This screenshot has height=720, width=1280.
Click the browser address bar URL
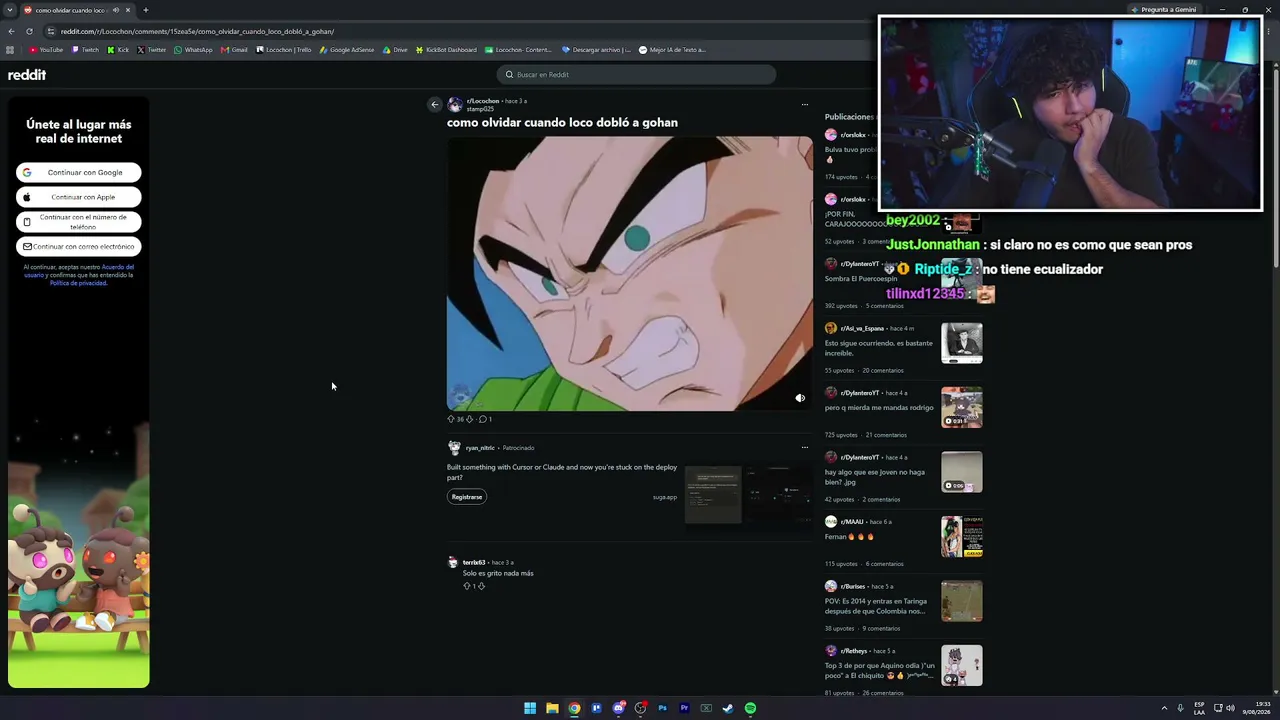[197, 31]
